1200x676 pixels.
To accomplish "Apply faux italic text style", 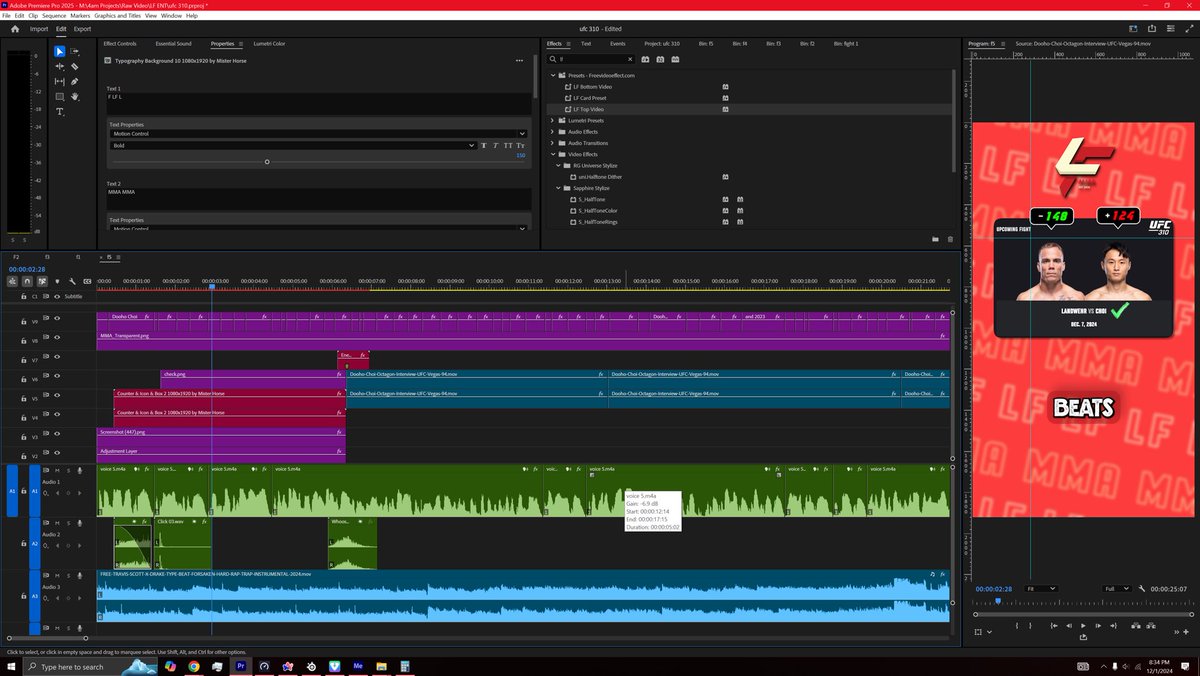I will 496,145.
